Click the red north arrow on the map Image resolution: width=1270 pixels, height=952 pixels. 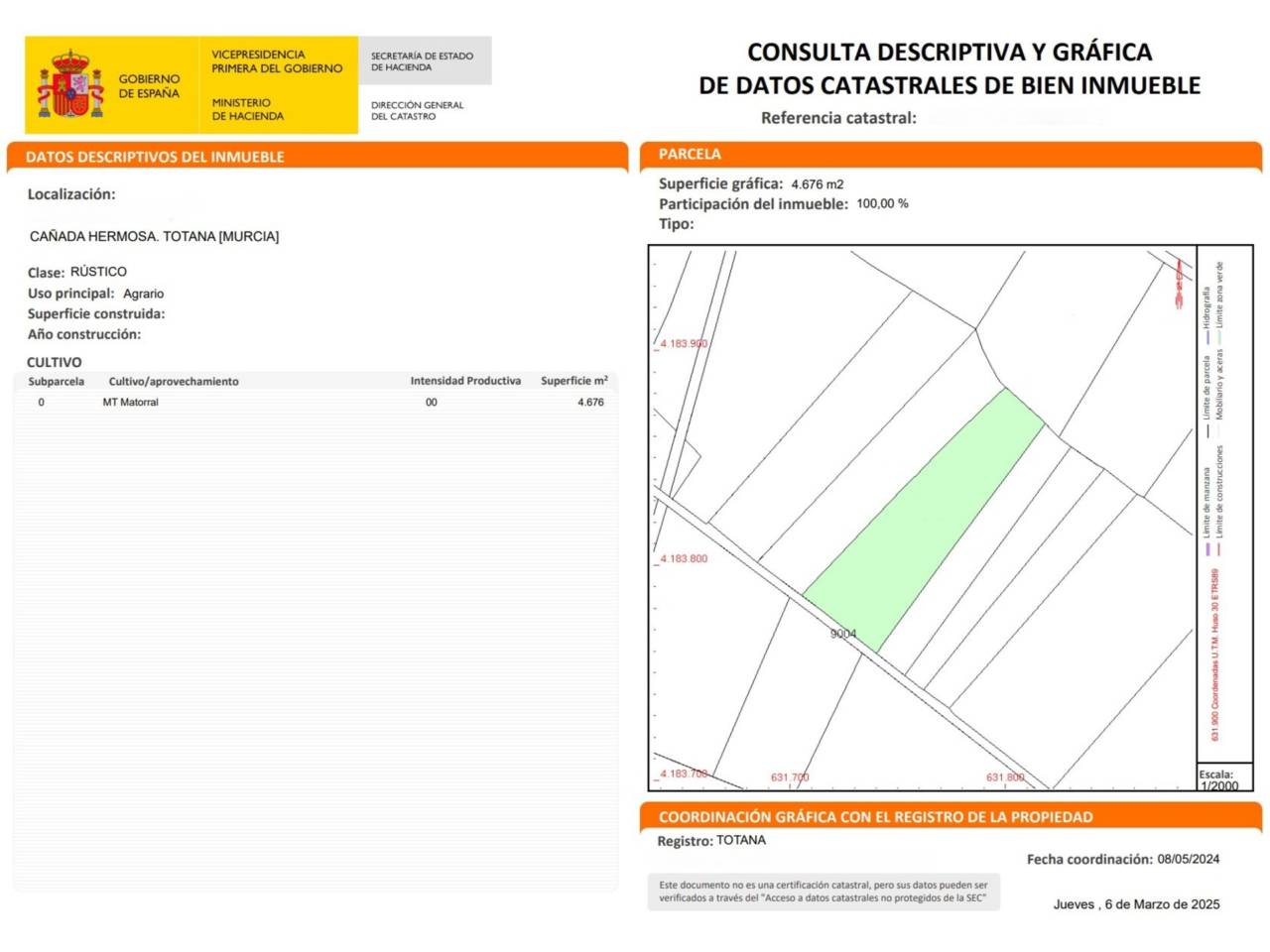[1179, 285]
